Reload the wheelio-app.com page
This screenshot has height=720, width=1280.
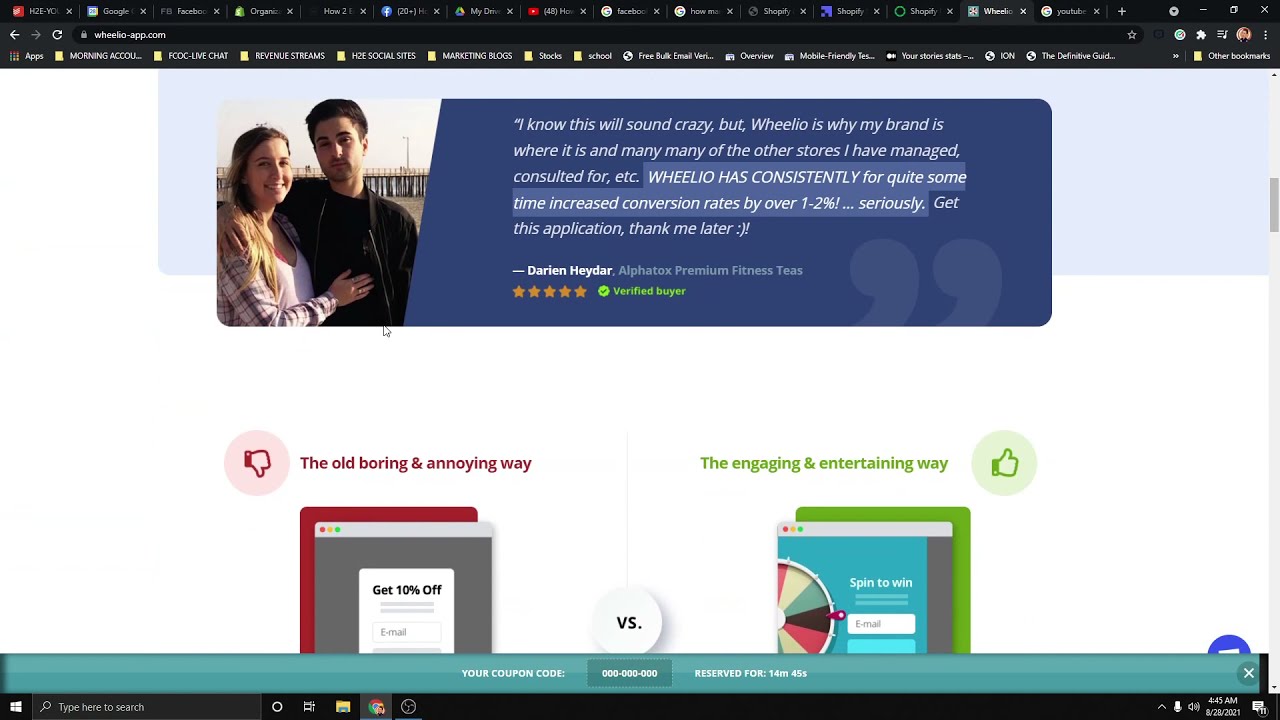coord(57,34)
